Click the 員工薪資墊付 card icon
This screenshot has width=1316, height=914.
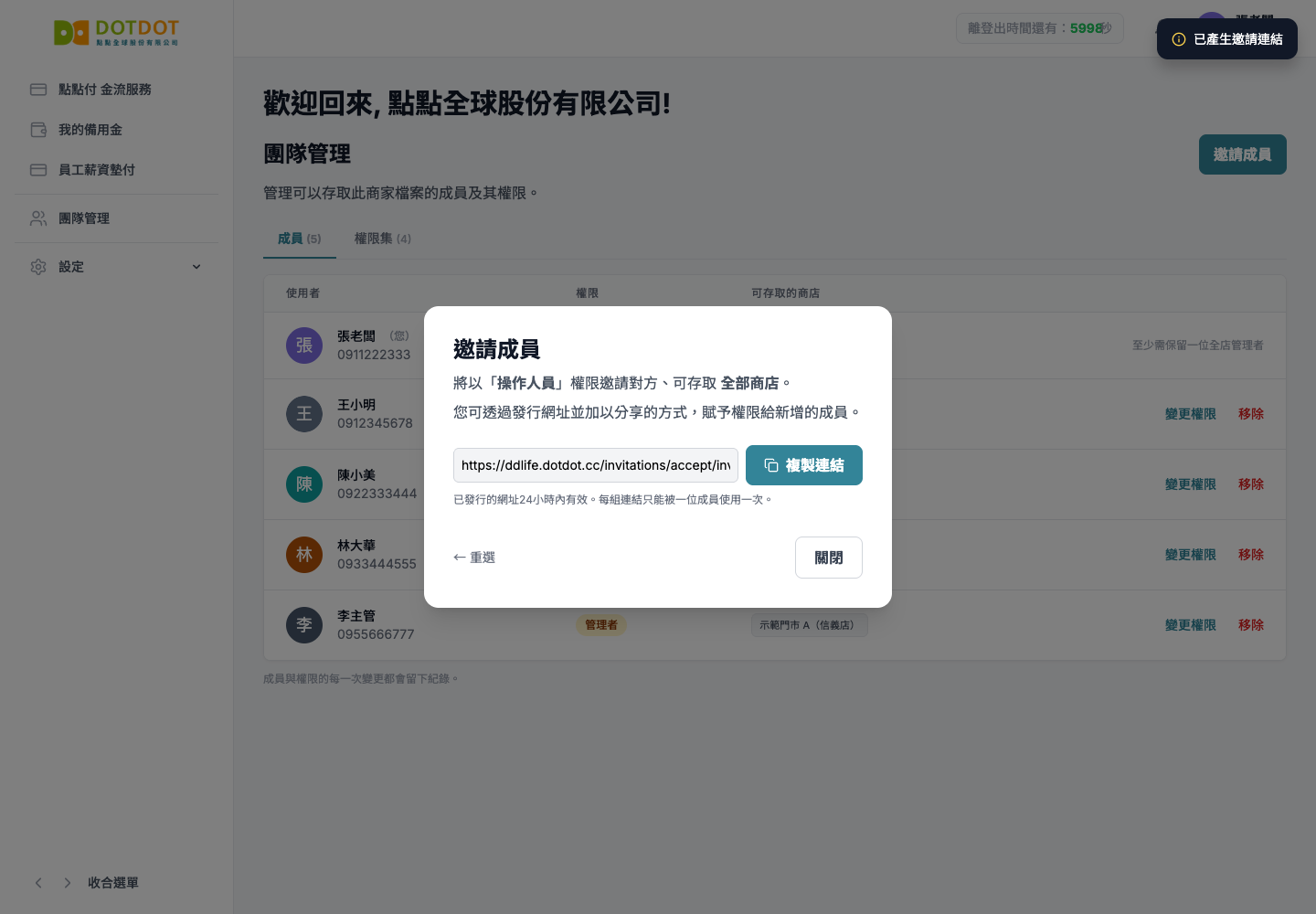[38, 170]
